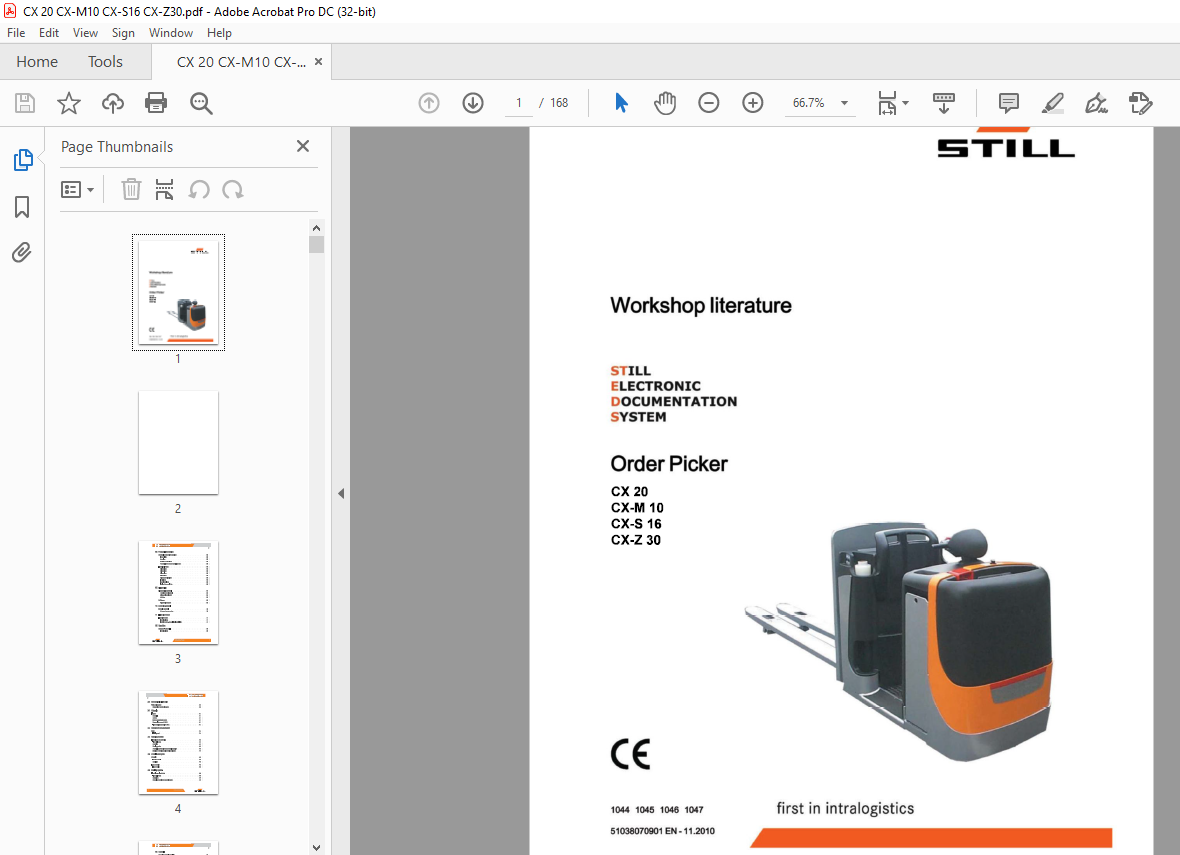
Task: Click the 66.7% zoom value field
Action: tap(808, 103)
